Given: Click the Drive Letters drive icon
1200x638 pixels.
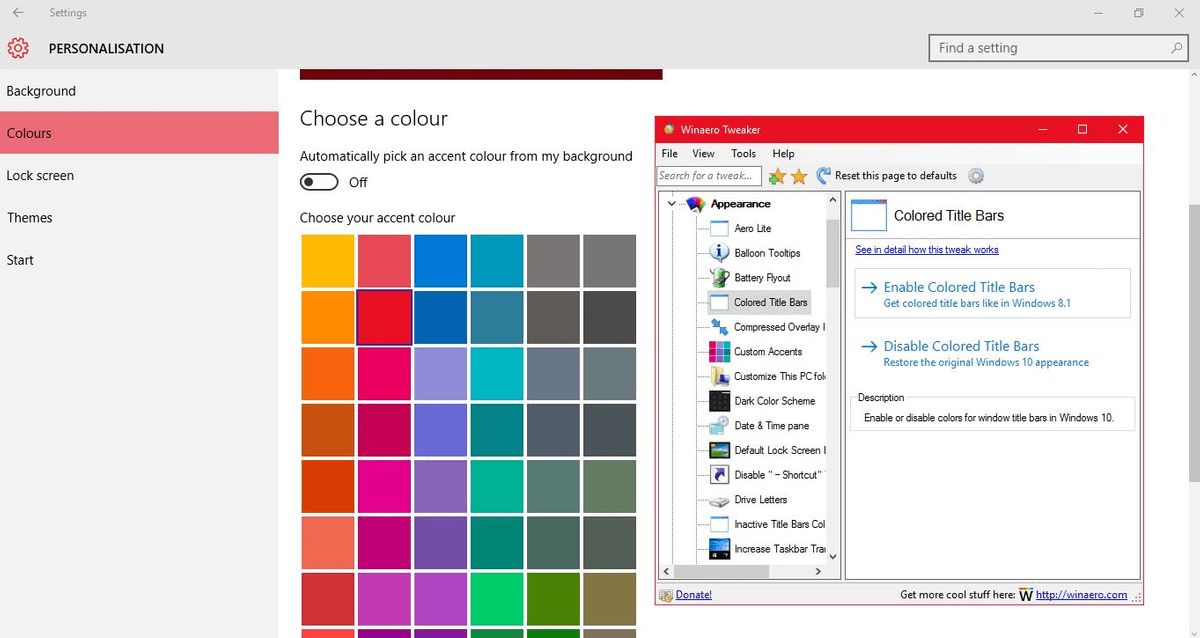Looking at the screenshot, I should [719, 500].
